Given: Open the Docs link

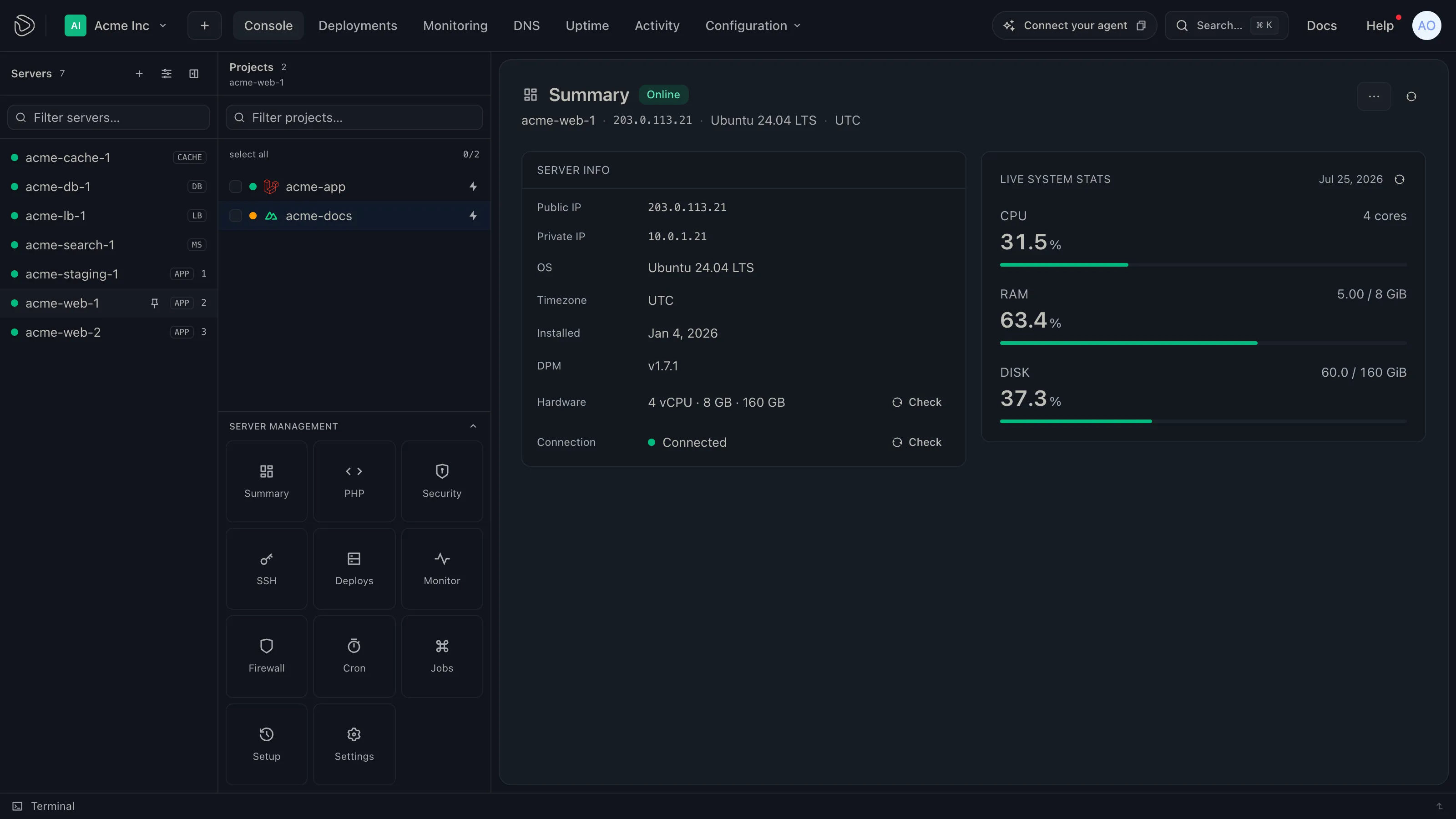Looking at the screenshot, I should point(1321,25).
